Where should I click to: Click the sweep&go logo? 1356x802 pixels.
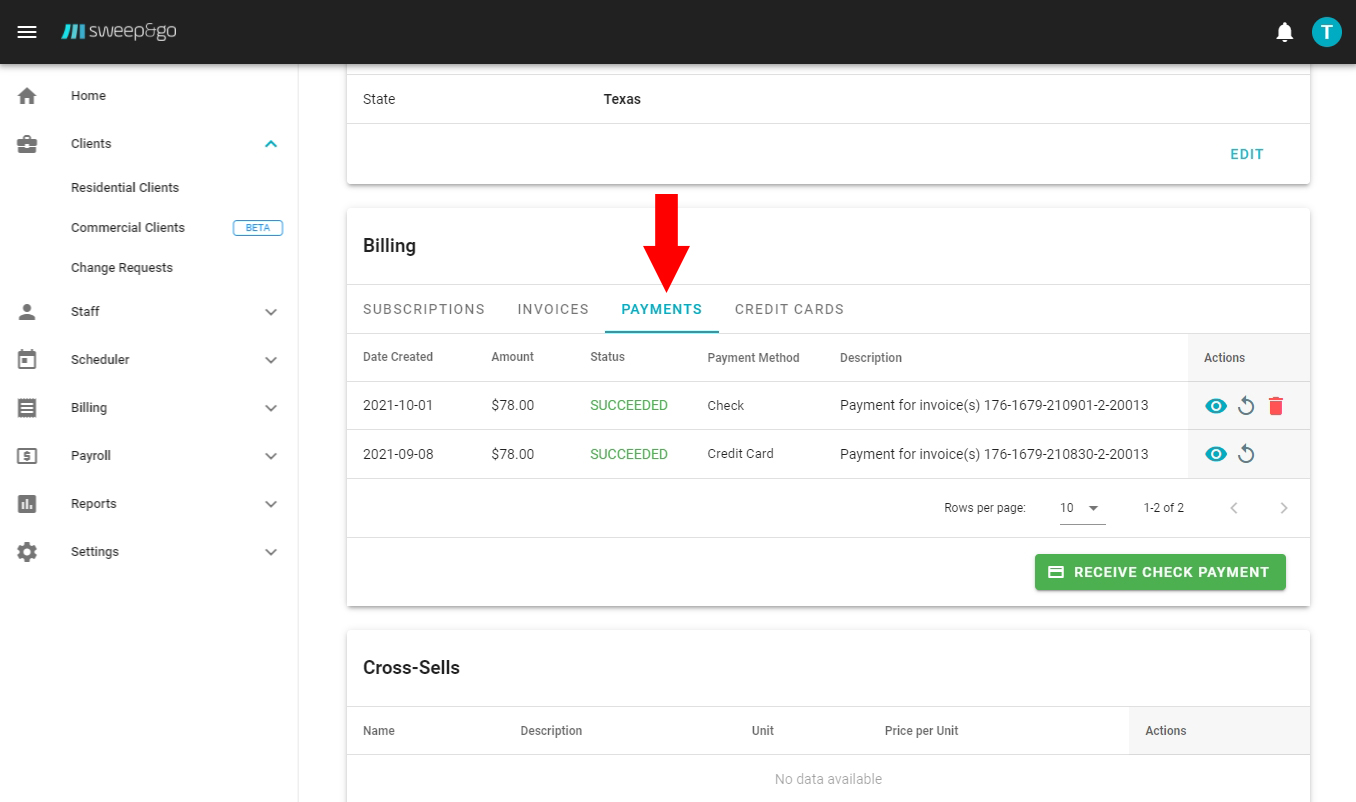coord(119,32)
